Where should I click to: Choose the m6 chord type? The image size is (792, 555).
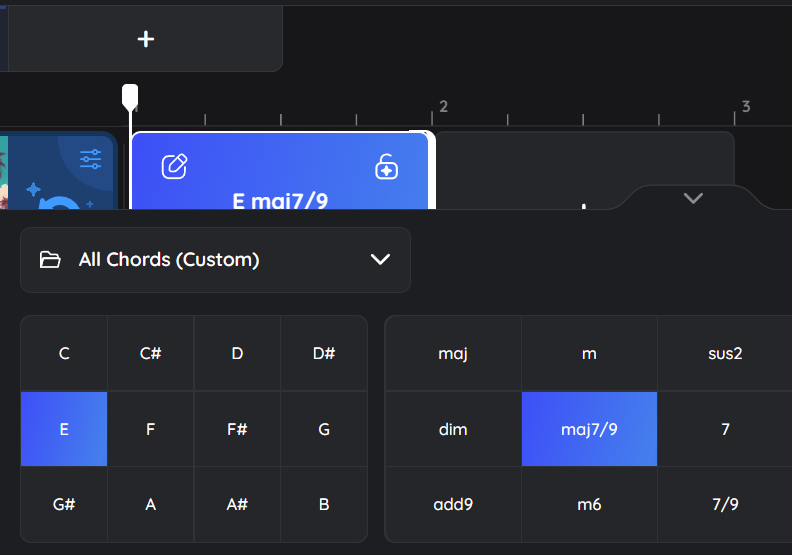click(589, 504)
